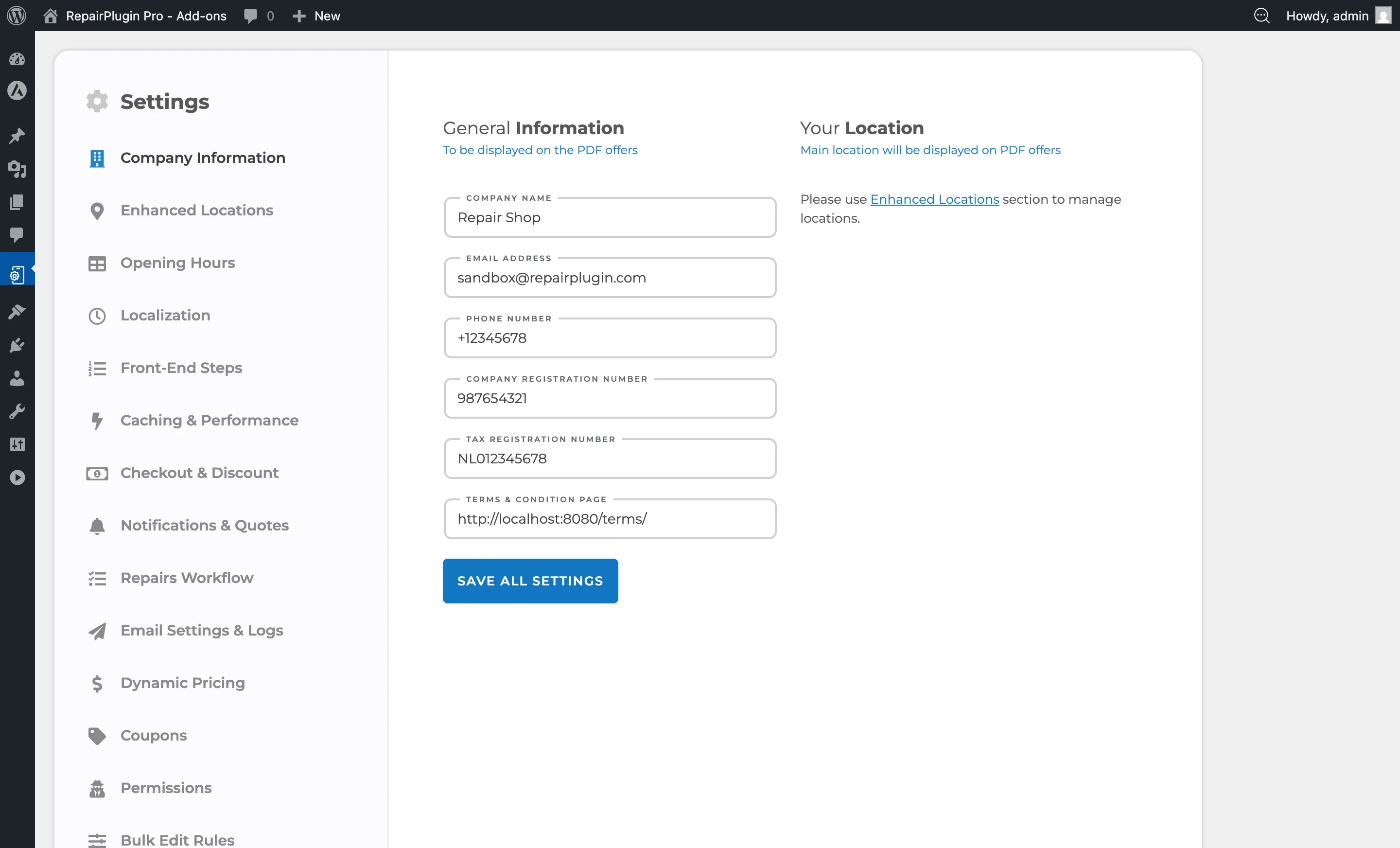Switch to Opening Hours settings section
1400x848 pixels.
pyautogui.click(x=178, y=263)
